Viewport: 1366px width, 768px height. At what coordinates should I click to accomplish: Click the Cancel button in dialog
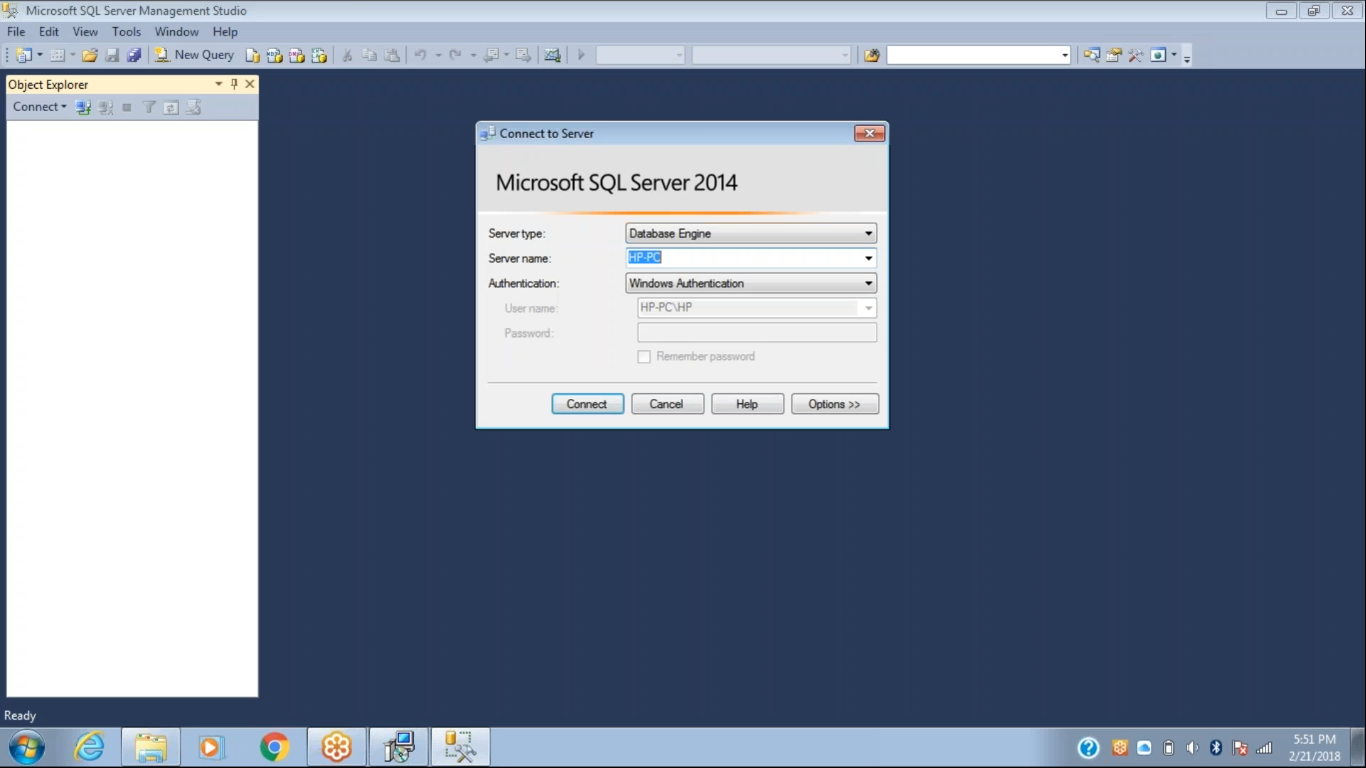tap(667, 404)
